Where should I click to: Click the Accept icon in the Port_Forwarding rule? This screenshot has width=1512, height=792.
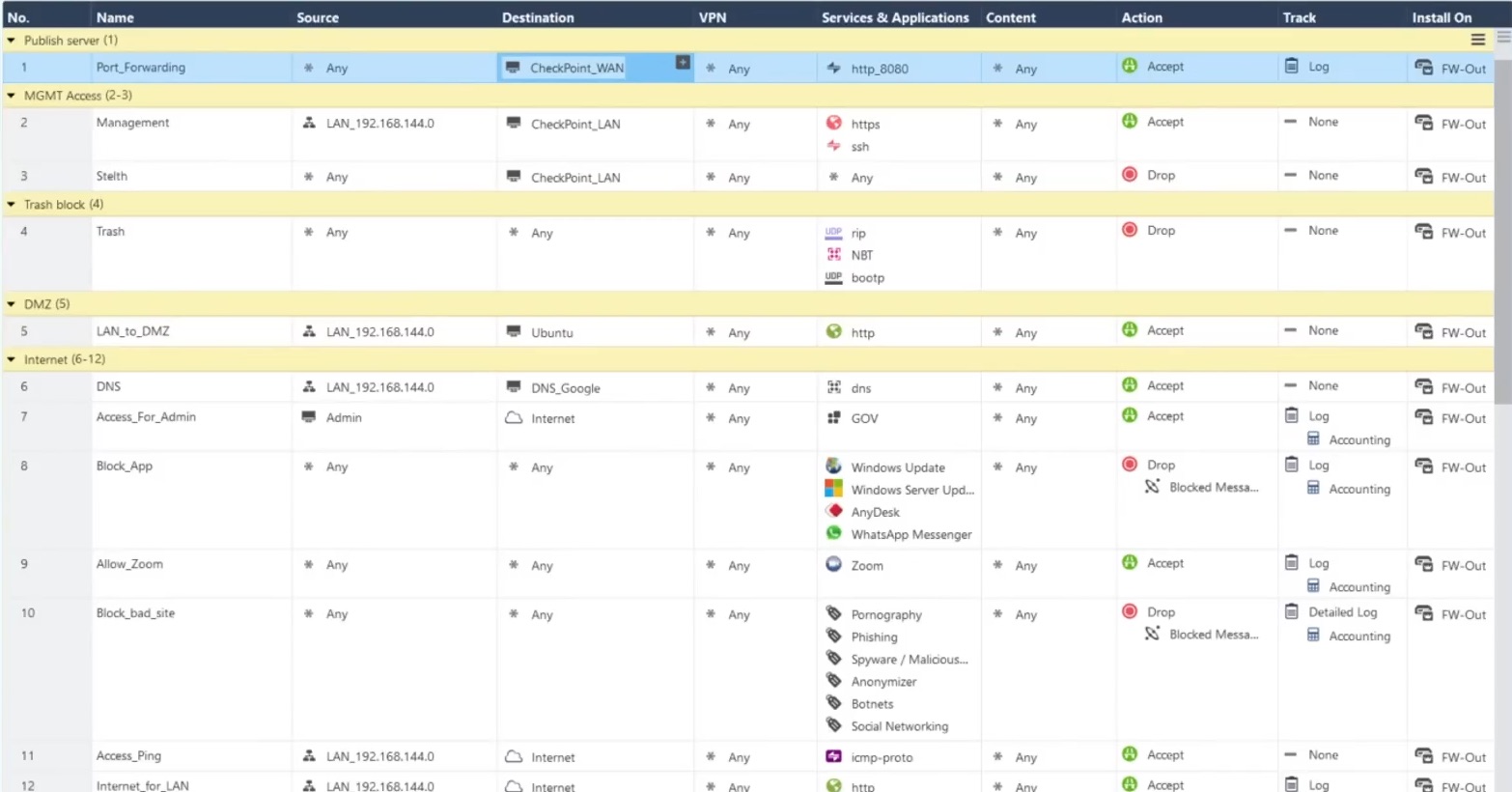[1130, 66]
